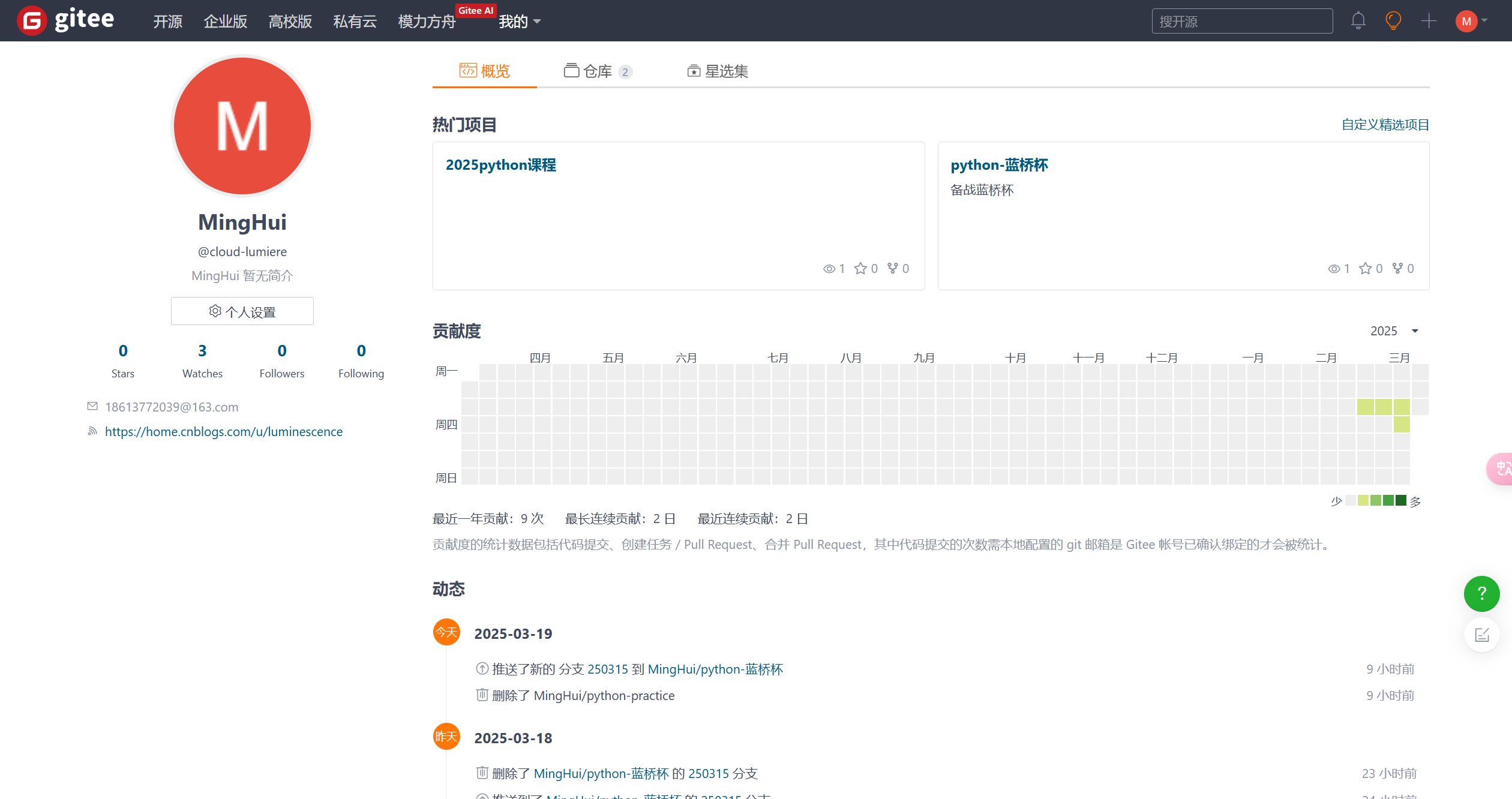Click the pink translate widget icon
This screenshot has height=799, width=1512.
click(x=1502, y=468)
